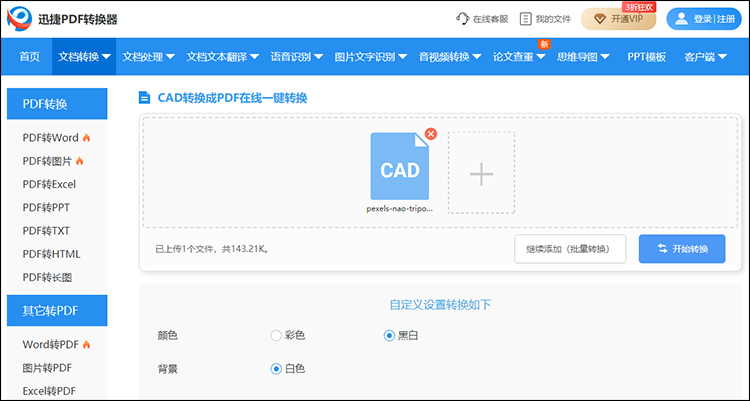Screen dimensions: 750x401
Task: Go to 首页 in navigation bar
Action: pos(30,57)
